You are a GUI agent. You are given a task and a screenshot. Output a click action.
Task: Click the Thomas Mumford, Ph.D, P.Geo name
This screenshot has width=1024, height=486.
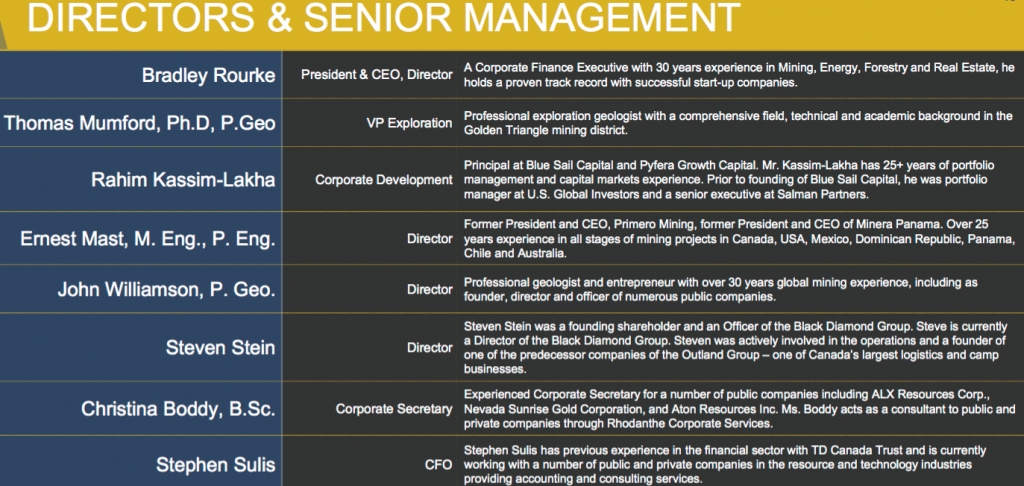coord(141,123)
